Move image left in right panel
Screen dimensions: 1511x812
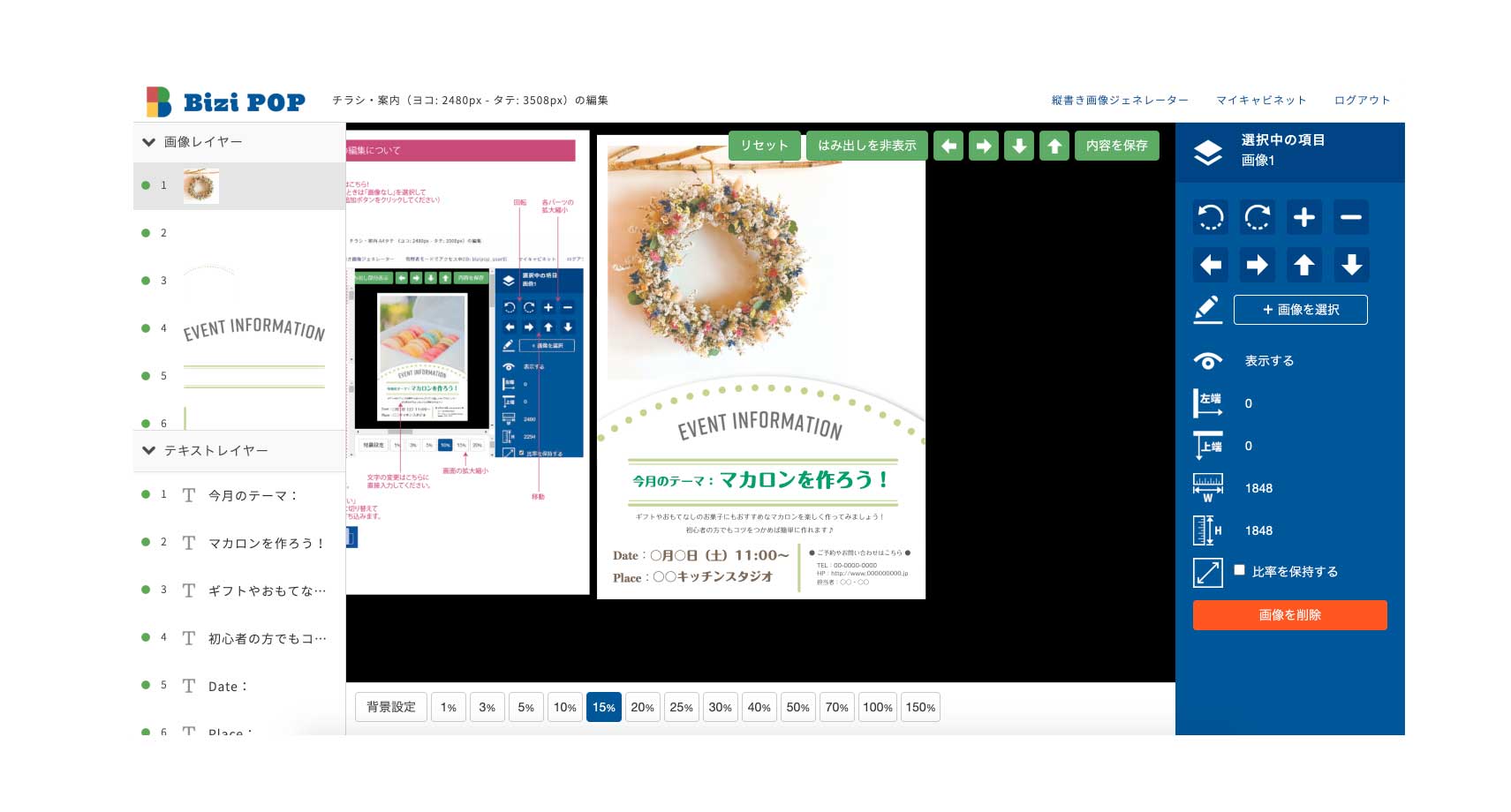(1210, 265)
